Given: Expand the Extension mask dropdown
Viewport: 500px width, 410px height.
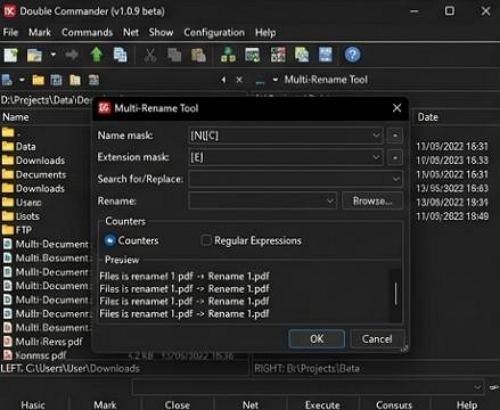Looking at the screenshot, I should [x=376, y=157].
